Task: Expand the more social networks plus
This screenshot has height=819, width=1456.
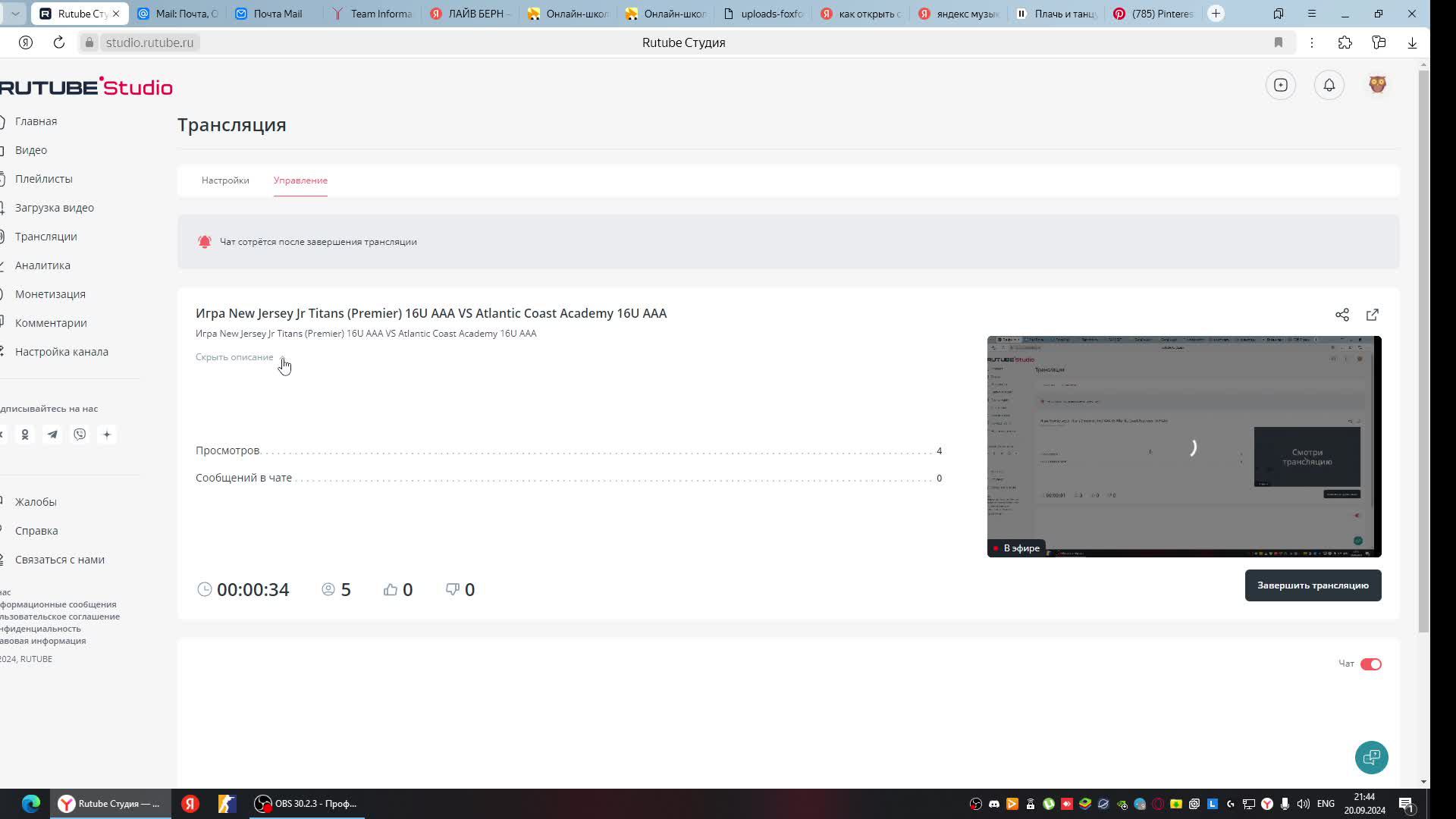Action: [107, 435]
